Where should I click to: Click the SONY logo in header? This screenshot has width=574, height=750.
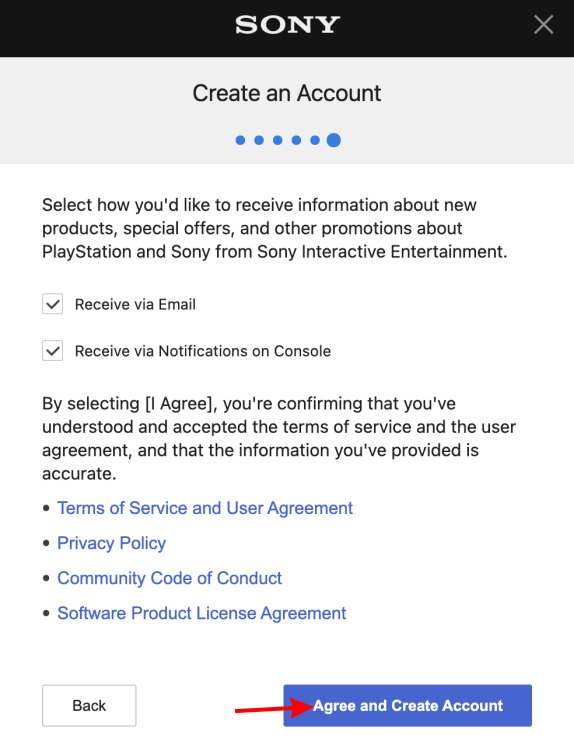click(287, 25)
